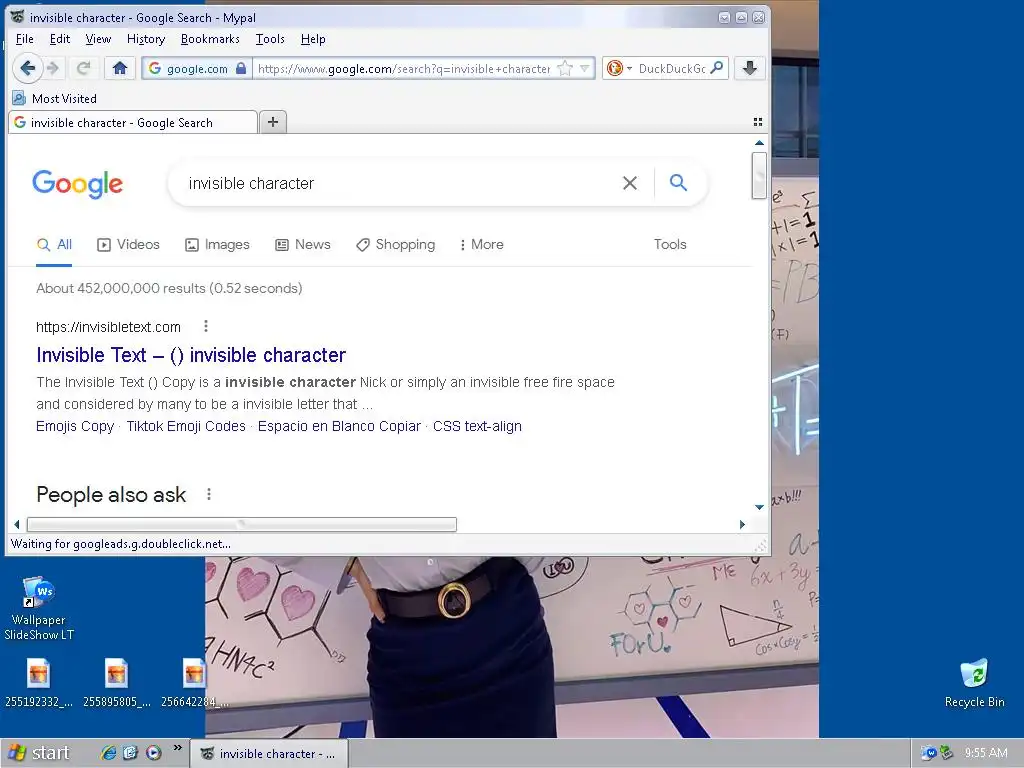Select the invisible character - Google Search tab
Viewport: 1024px width, 768px height.
133,123
